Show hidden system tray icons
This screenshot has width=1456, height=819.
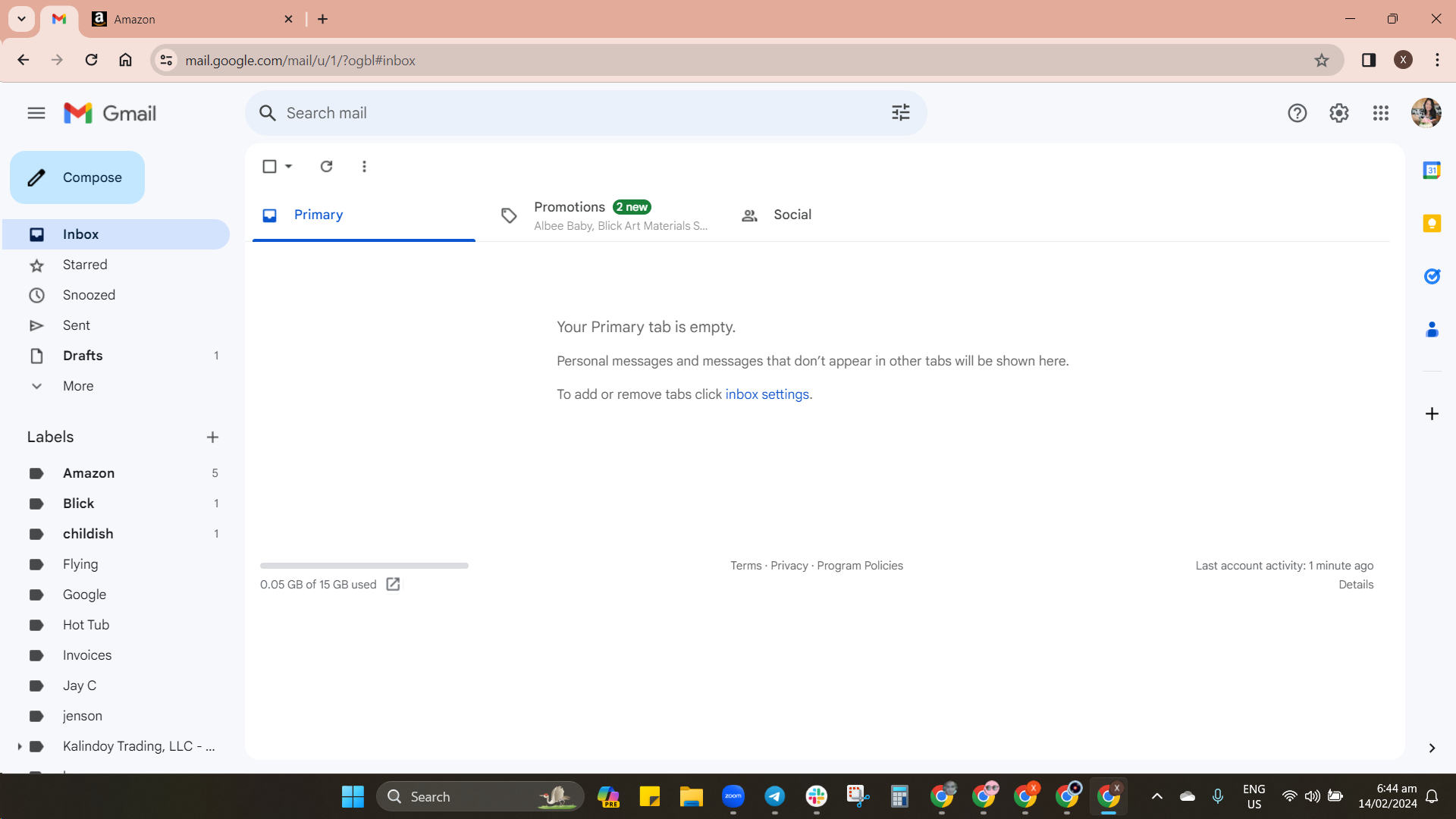(1156, 796)
